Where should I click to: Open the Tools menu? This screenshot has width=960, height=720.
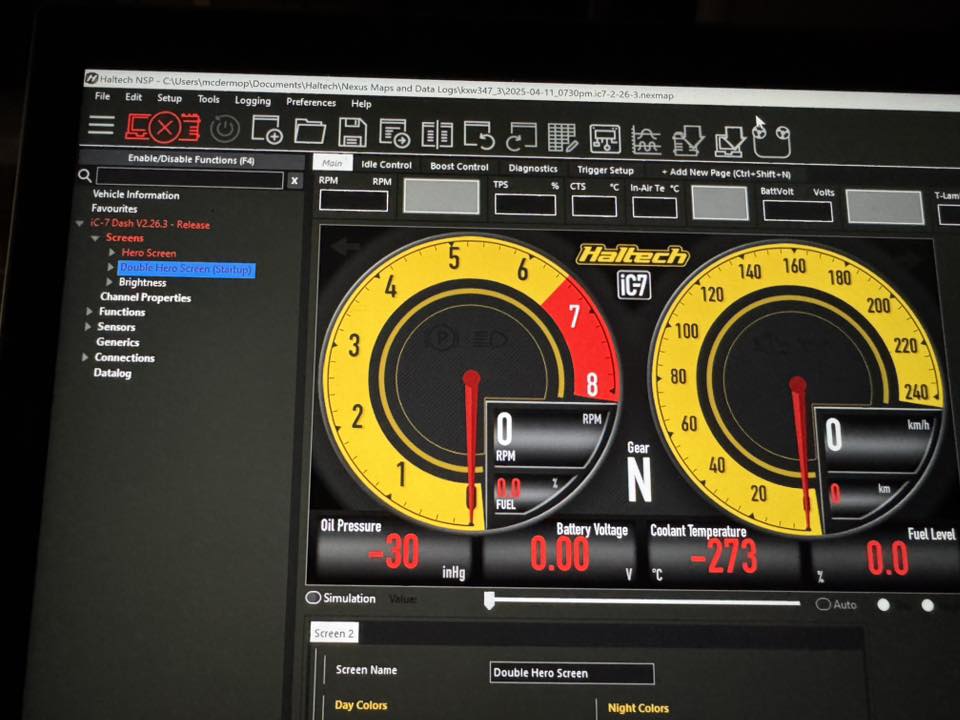click(208, 99)
